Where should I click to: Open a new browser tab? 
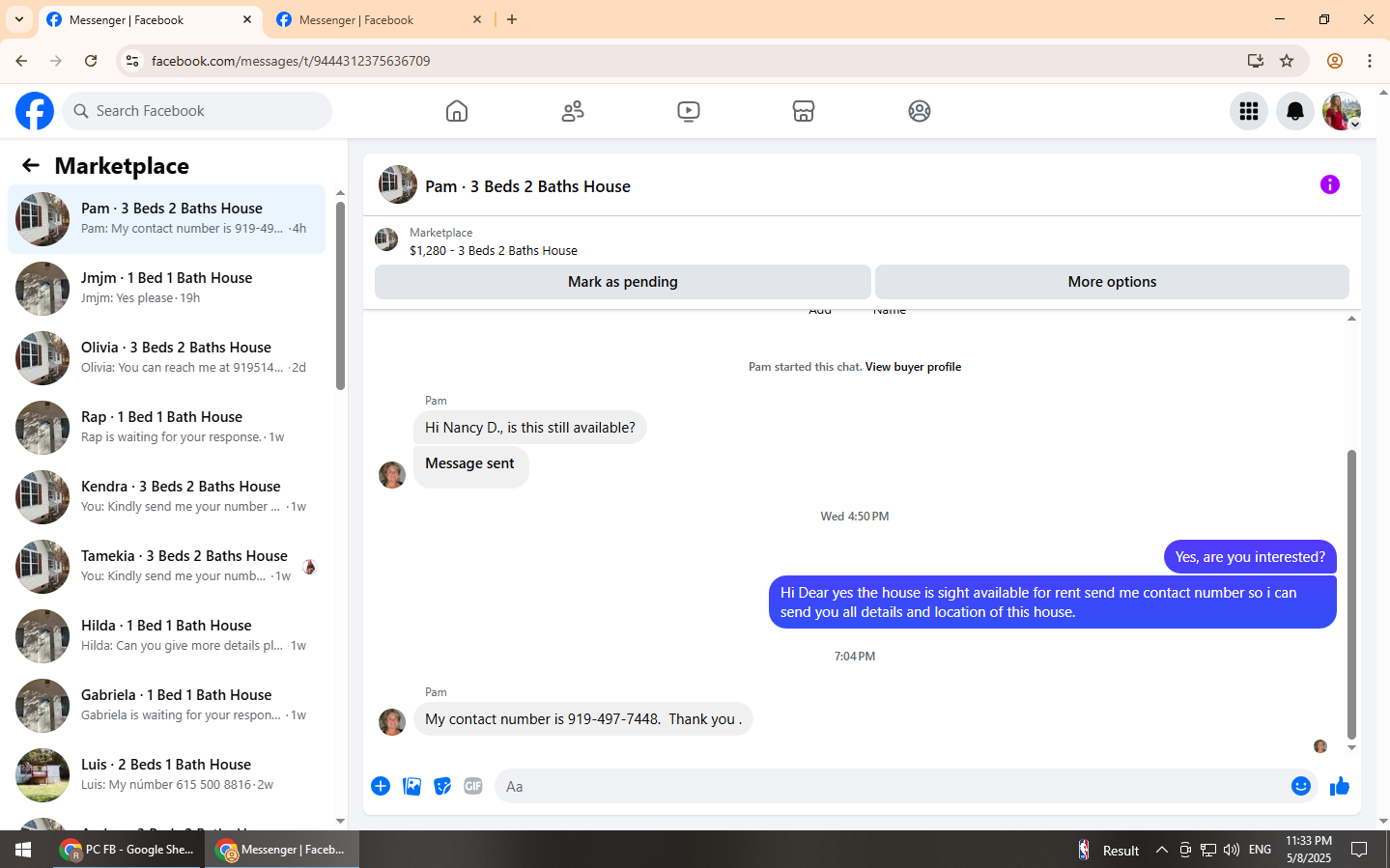(512, 19)
